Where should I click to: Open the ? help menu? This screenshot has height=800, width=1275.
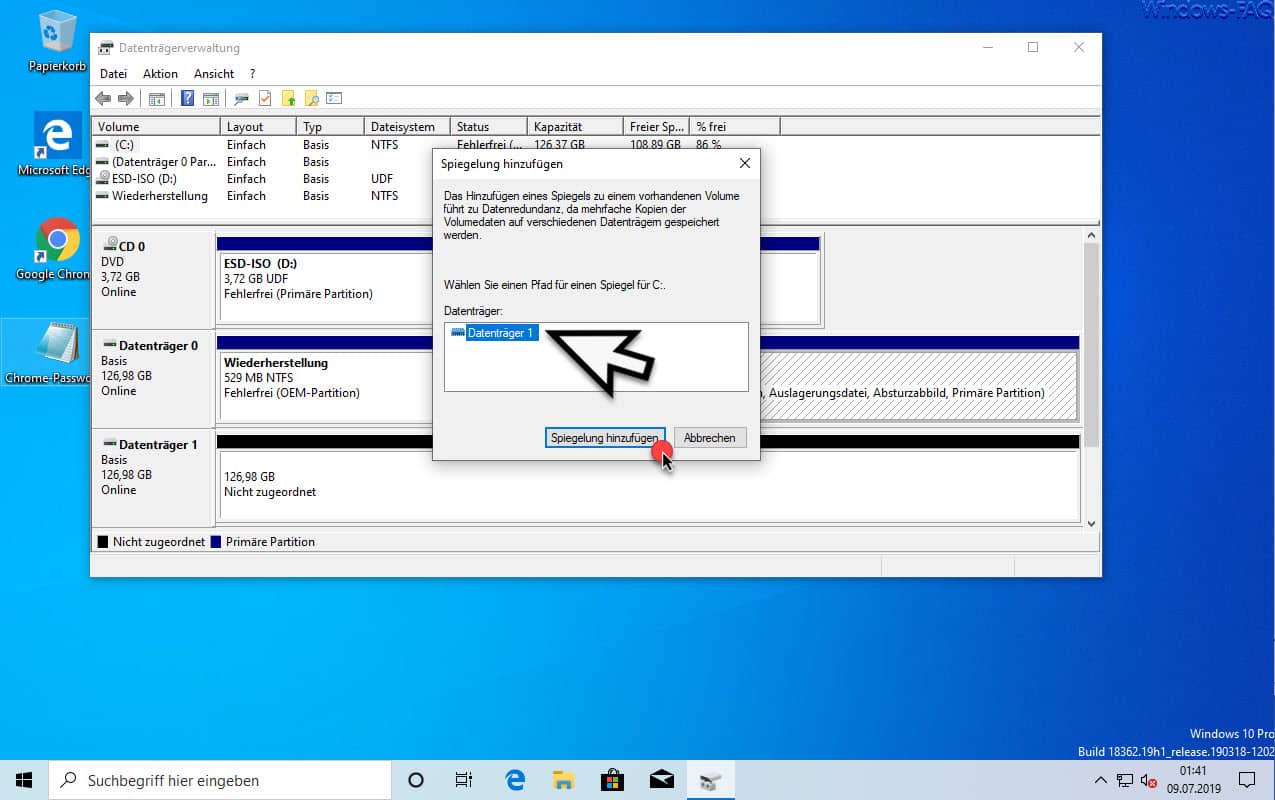pos(252,74)
